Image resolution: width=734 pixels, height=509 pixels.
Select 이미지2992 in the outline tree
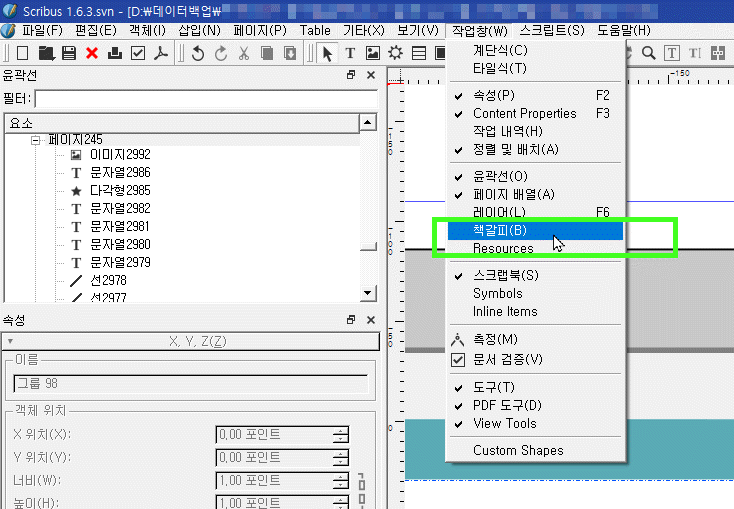[120, 155]
